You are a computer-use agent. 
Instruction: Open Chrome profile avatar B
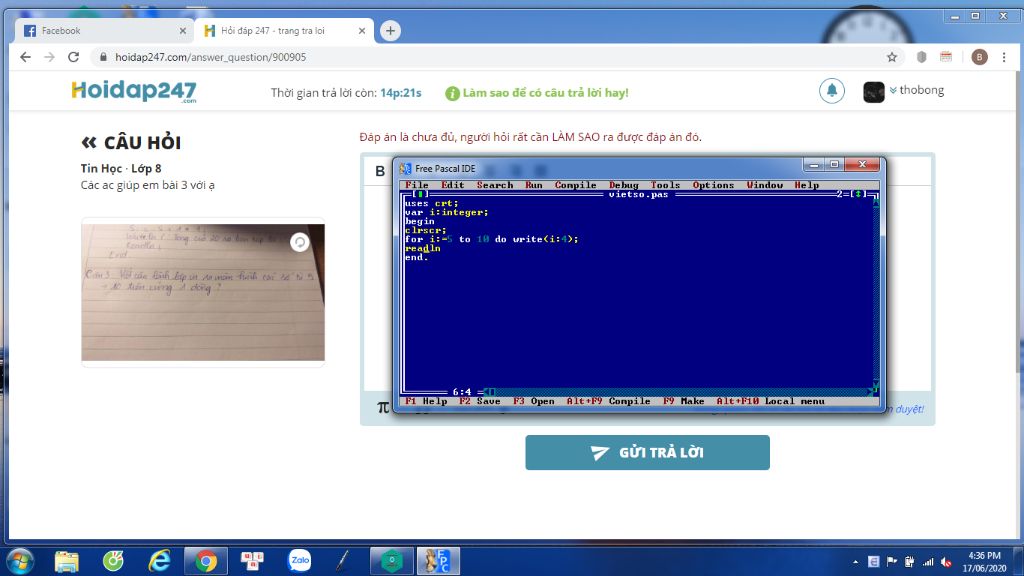click(x=979, y=57)
